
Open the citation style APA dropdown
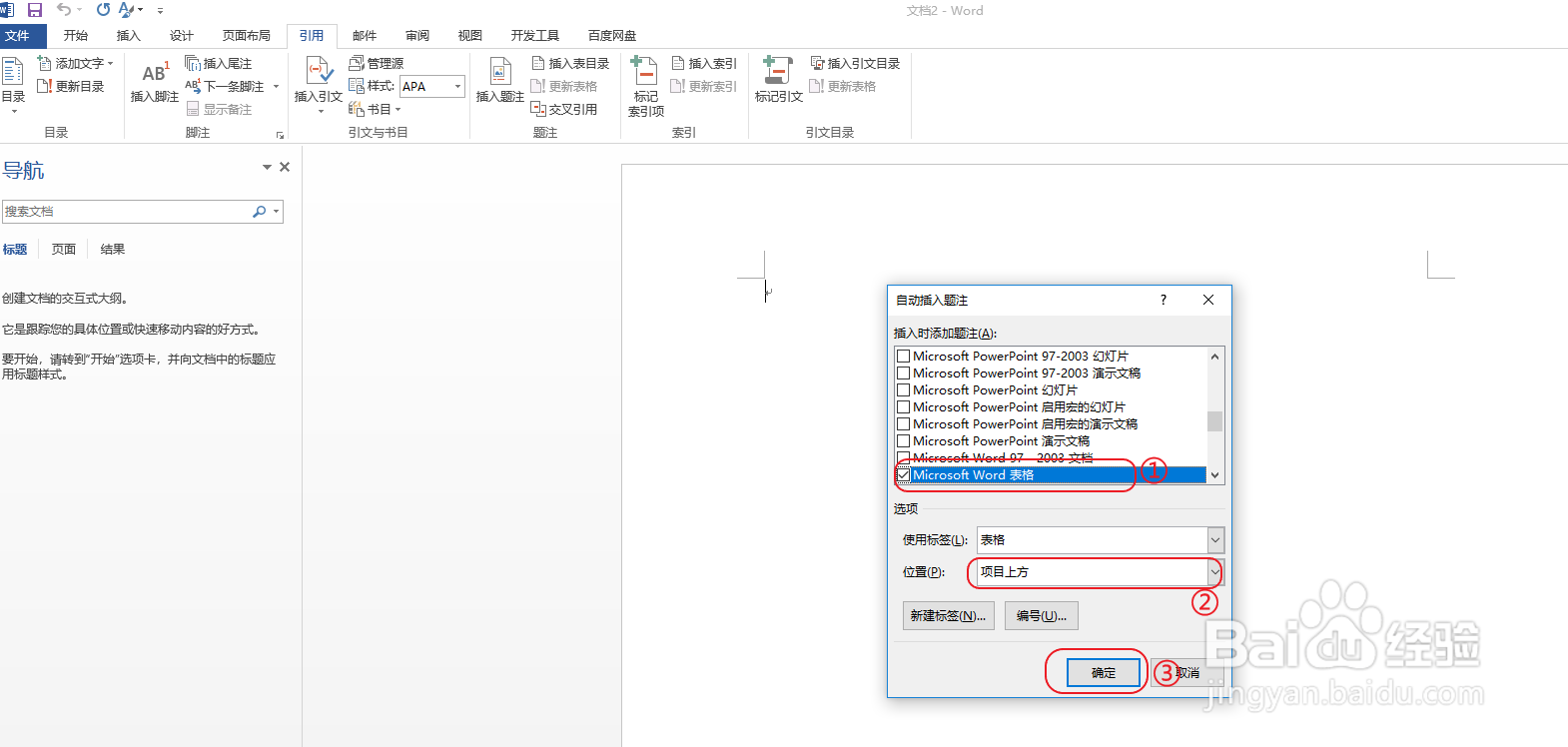[x=457, y=87]
